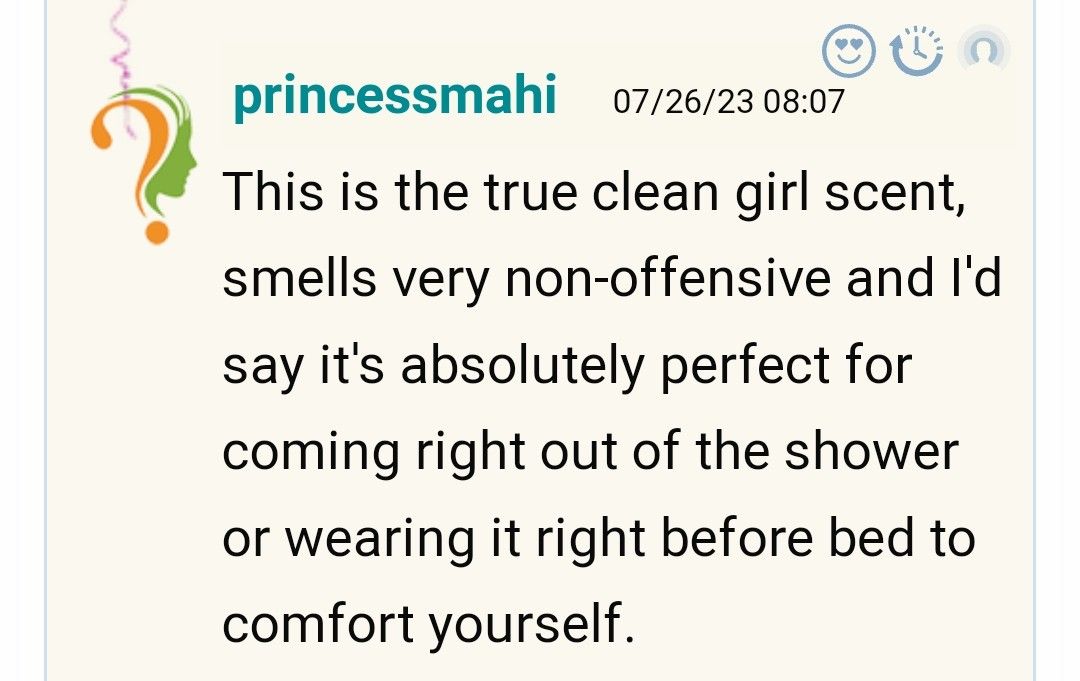Click the word 'shower' in the review
Screen dimensions: 1080x681
(x=871, y=451)
